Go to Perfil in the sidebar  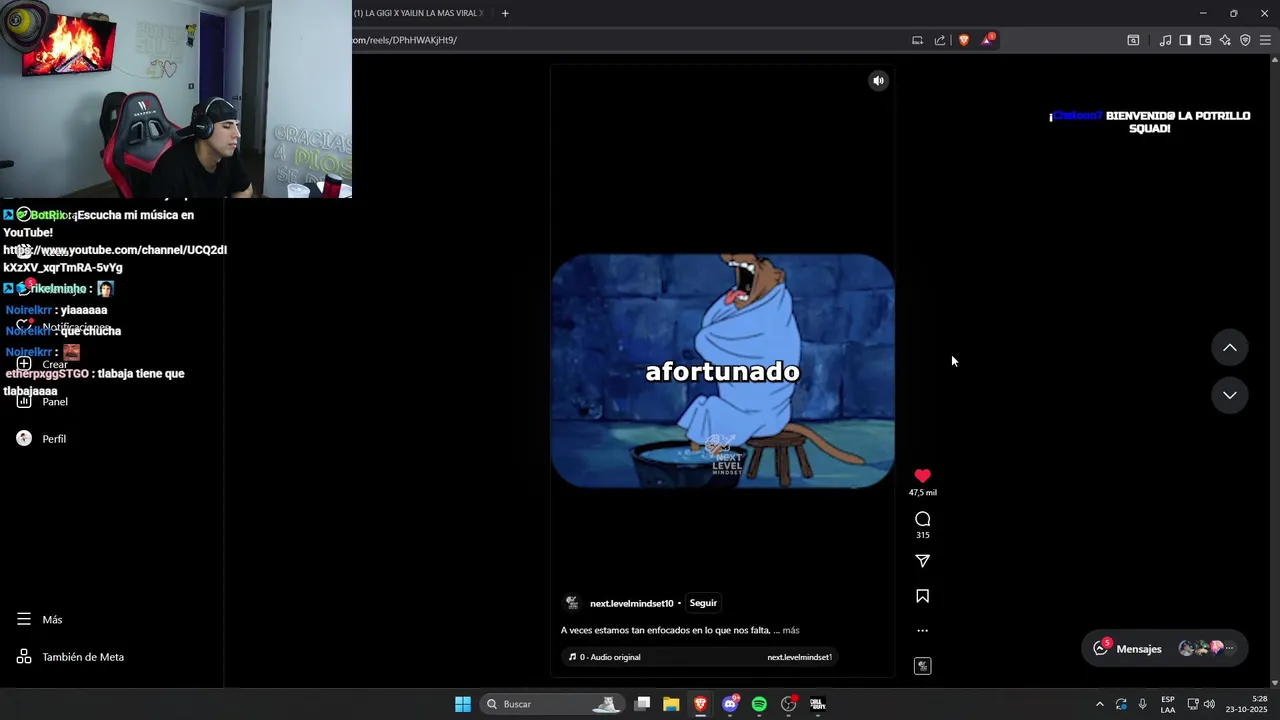41,438
